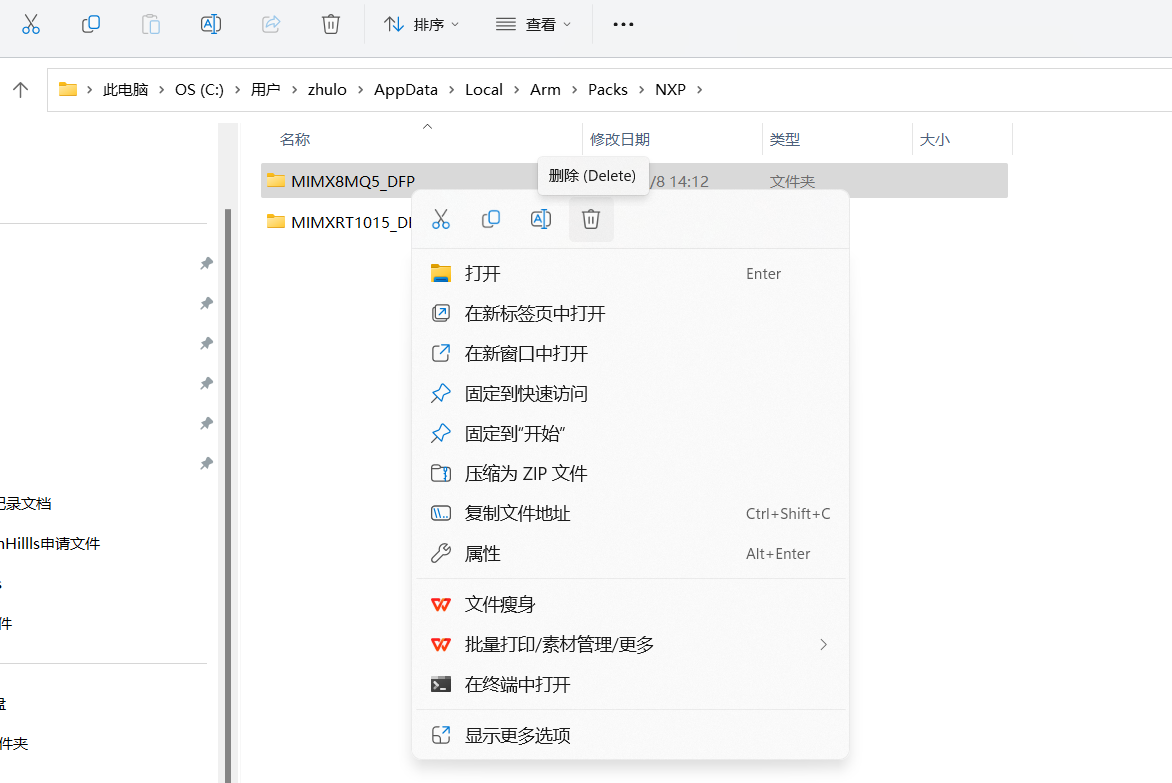
Task: Select 属性 in the context menu
Action: pos(483,554)
